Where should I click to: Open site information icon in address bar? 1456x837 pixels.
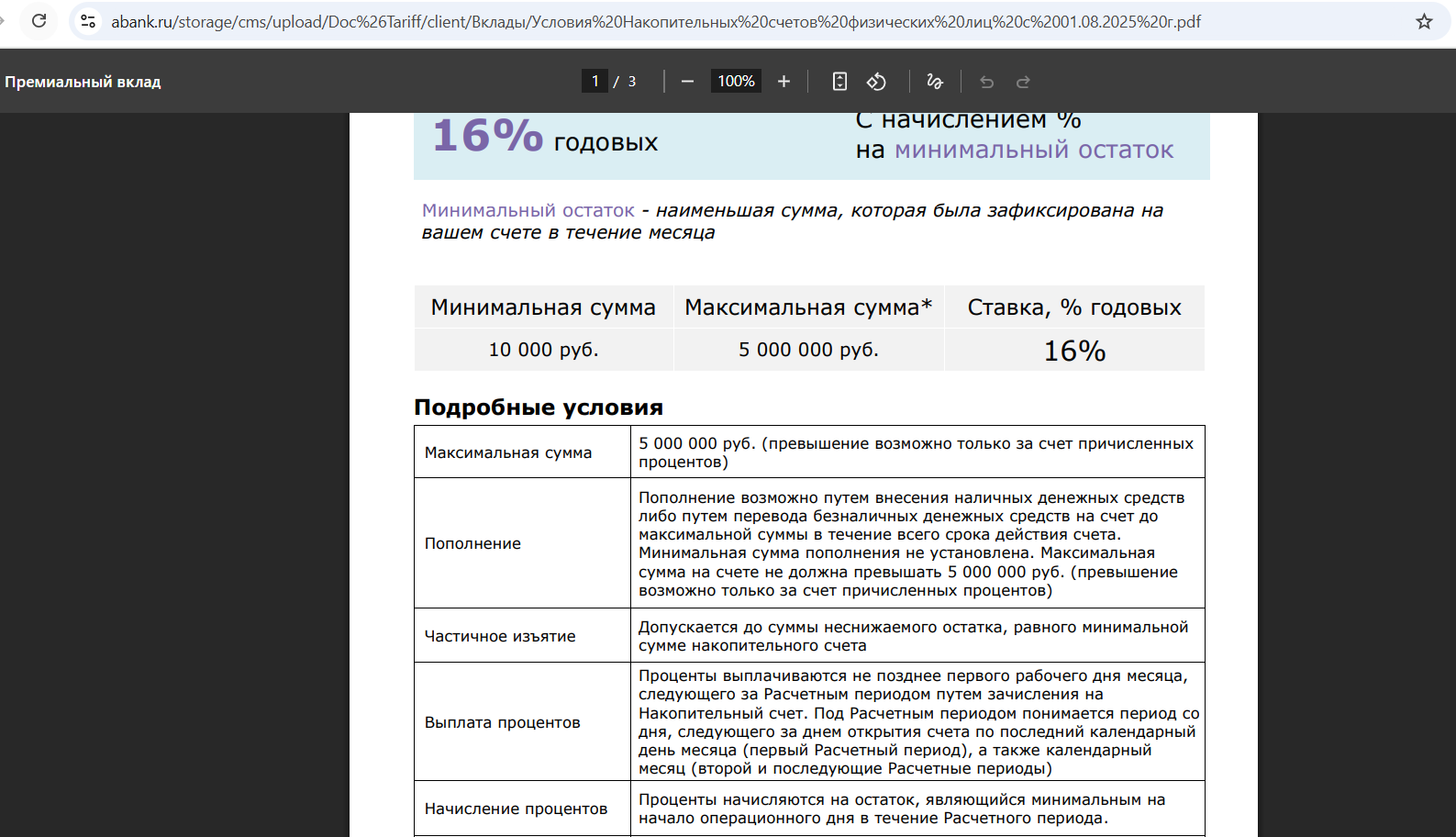(88, 21)
